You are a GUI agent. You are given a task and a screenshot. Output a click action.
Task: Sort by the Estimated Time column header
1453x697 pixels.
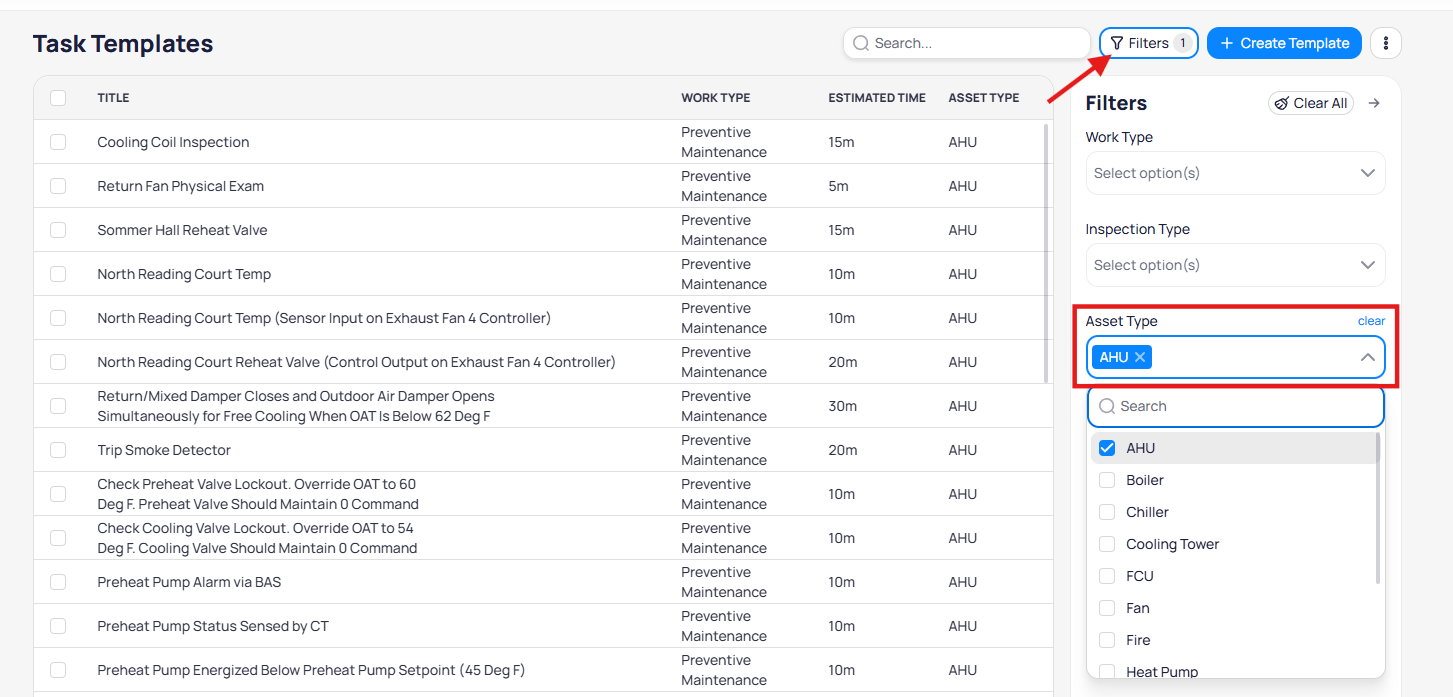[876, 98]
